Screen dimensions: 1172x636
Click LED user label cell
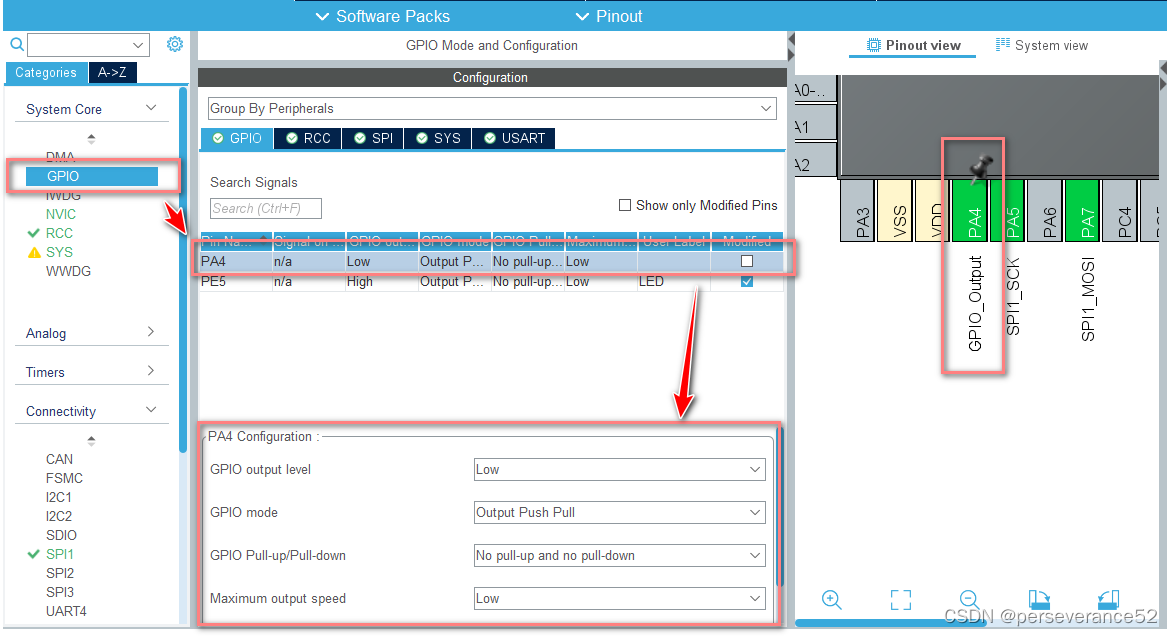[x=673, y=282]
